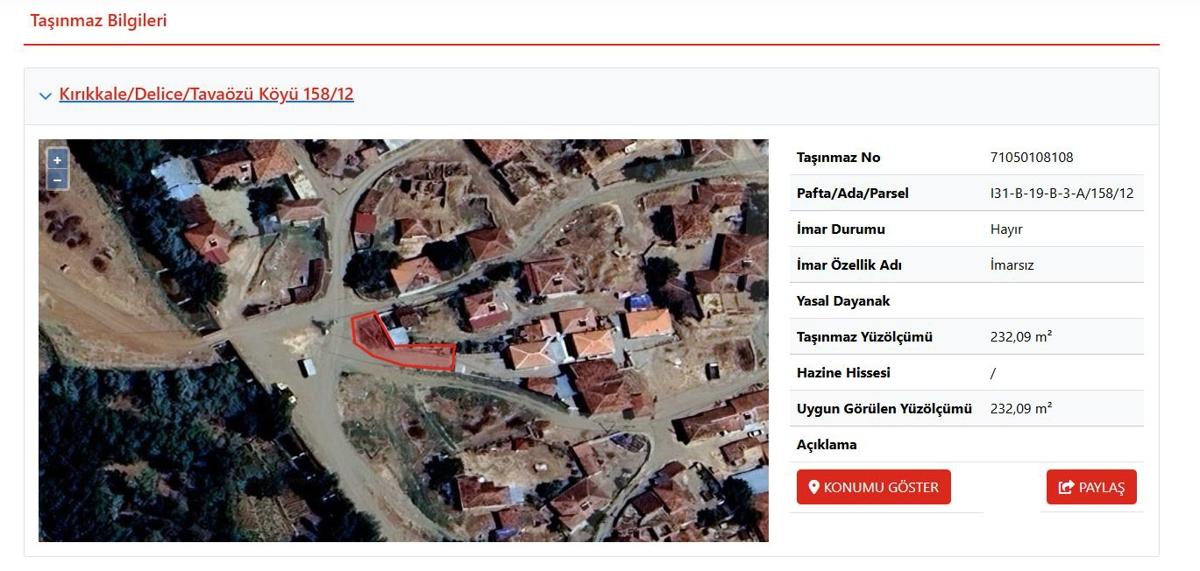Click the İmar Durumu row label

pyautogui.click(x=840, y=229)
